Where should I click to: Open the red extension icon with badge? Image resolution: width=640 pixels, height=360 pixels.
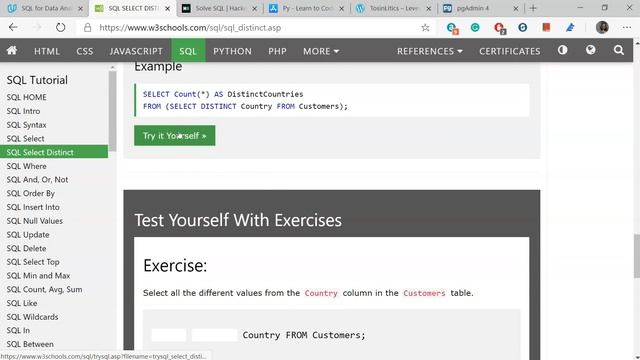tap(500, 28)
